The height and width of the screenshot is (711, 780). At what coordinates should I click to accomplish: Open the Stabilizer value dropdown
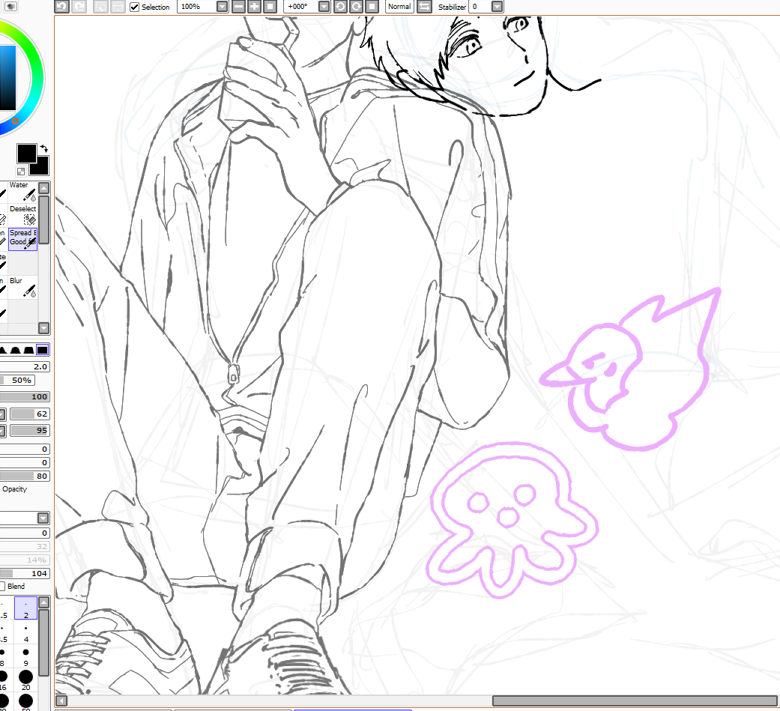497,6
